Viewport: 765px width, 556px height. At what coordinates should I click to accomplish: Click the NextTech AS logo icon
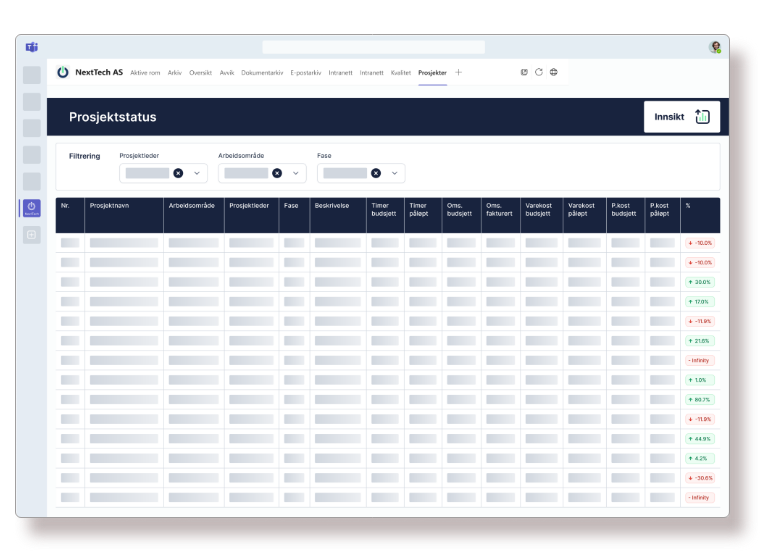(63, 73)
